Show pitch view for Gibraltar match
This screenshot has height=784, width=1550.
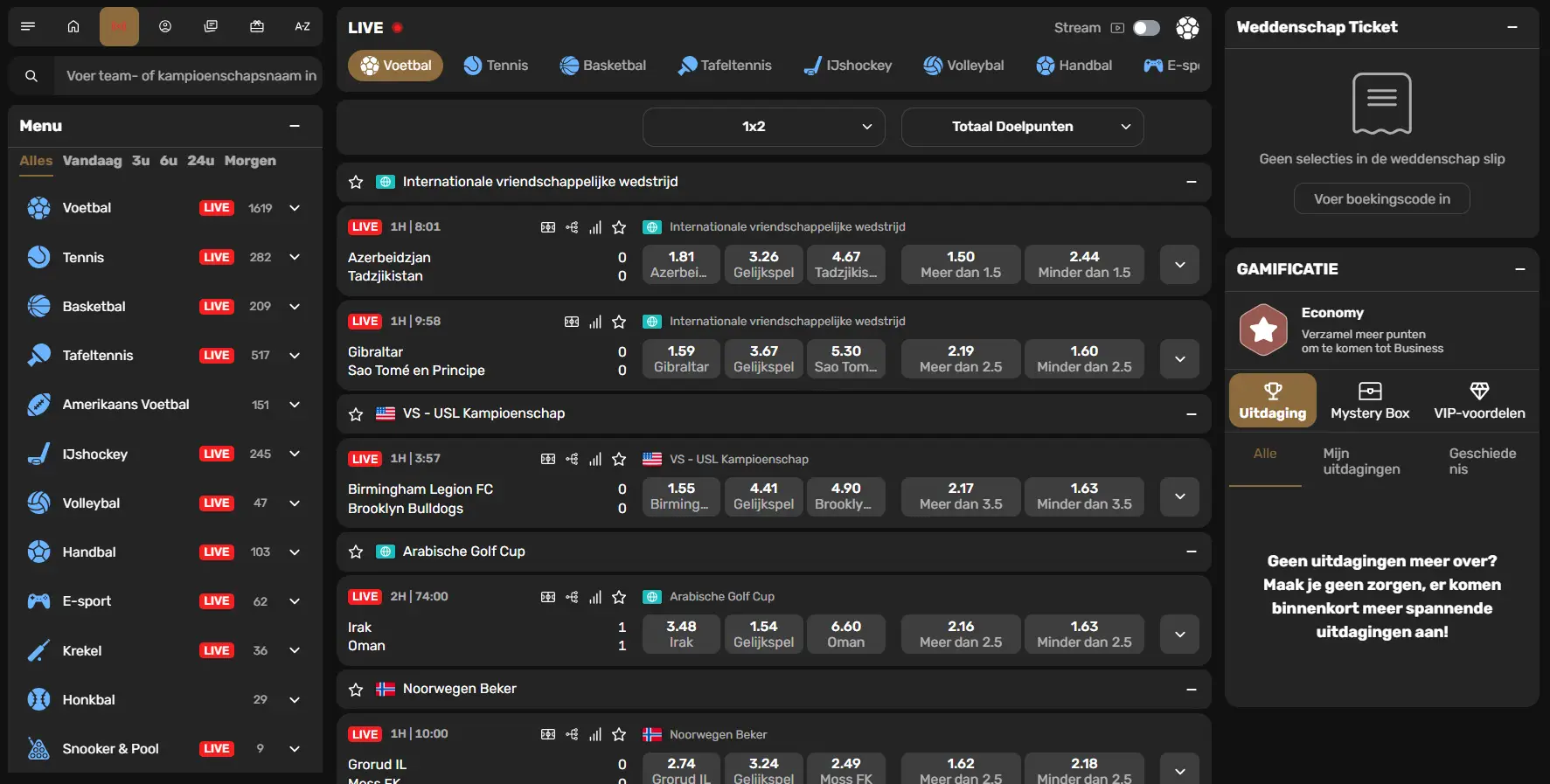coord(572,322)
